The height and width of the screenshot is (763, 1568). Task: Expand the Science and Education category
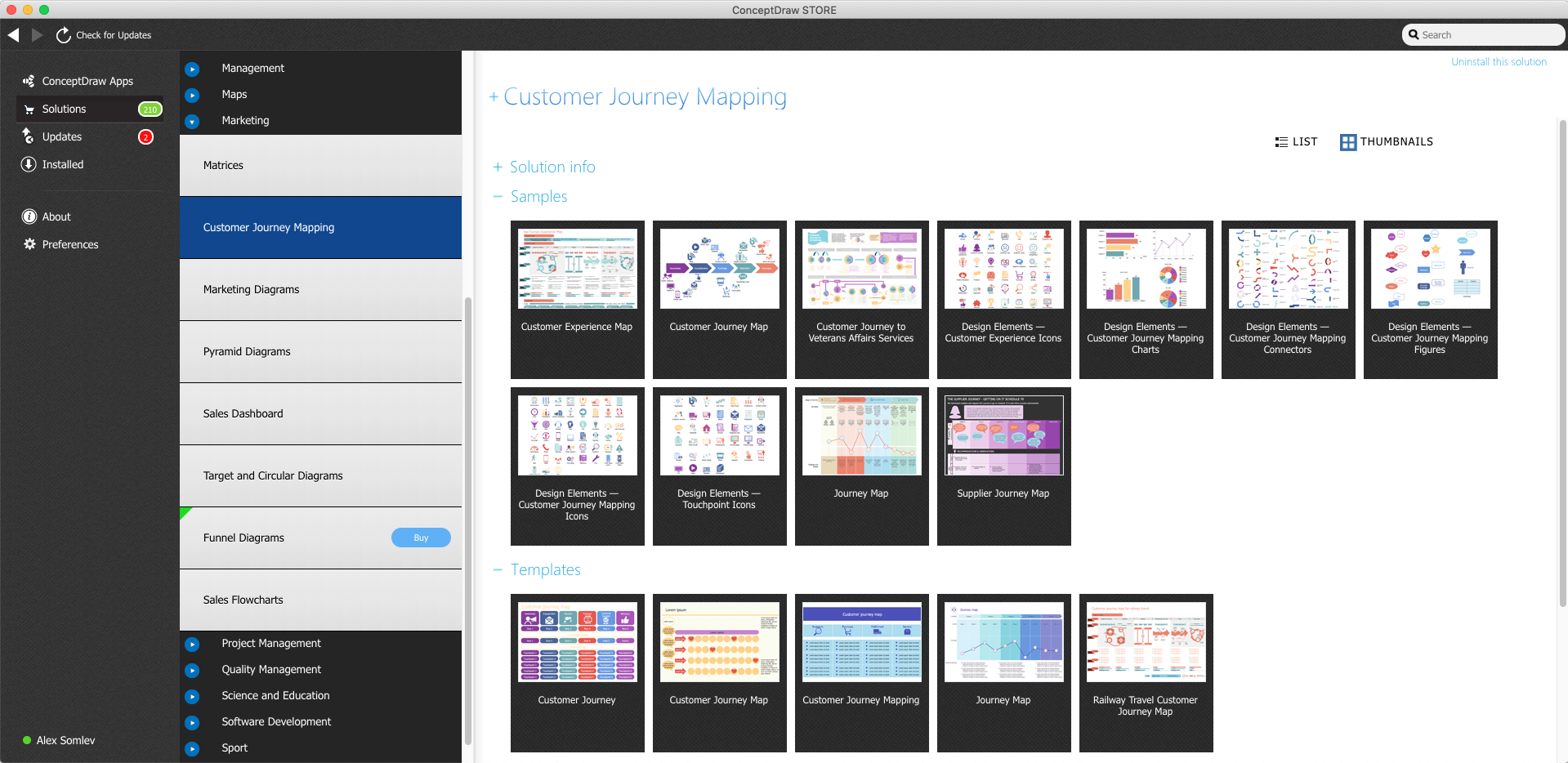click(x=192, y=696)
